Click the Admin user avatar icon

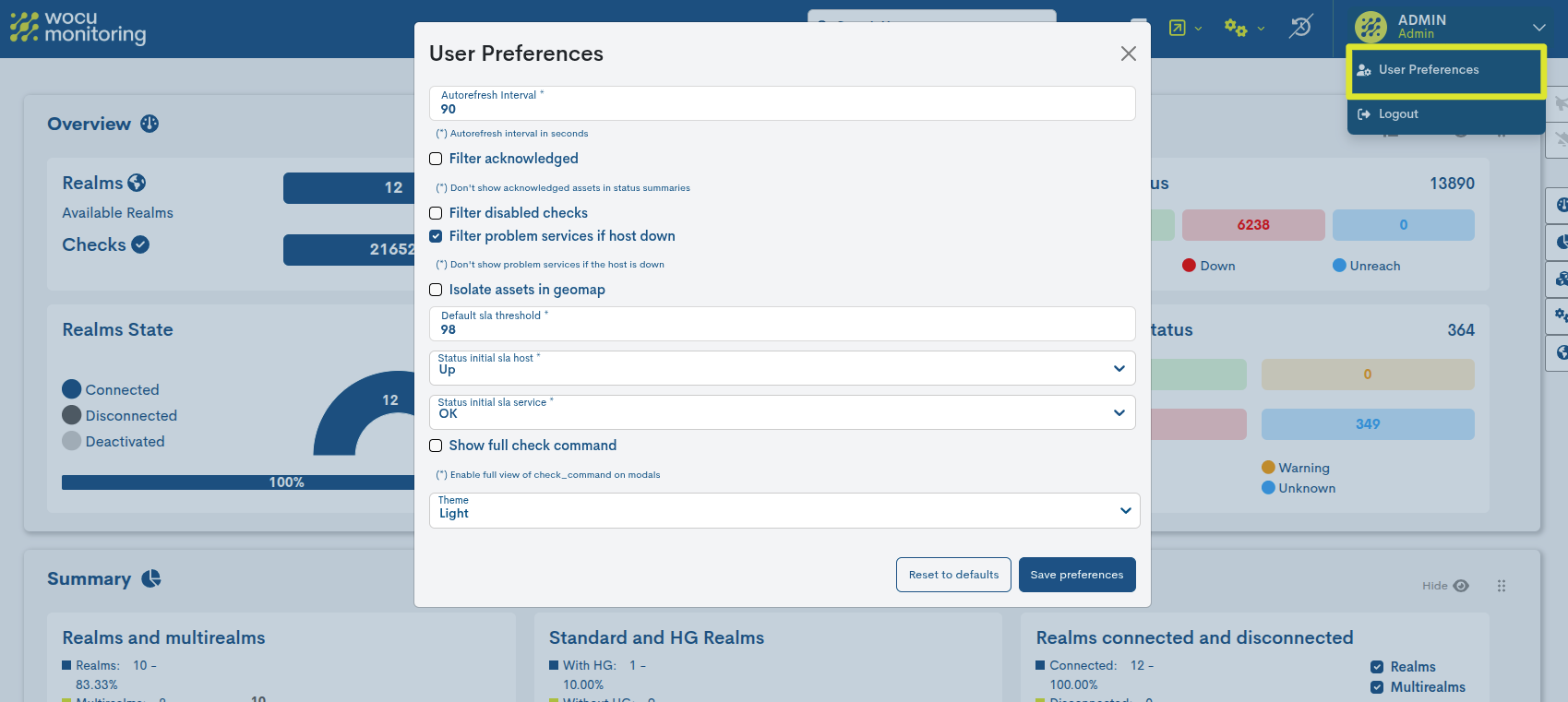tap(1371, 27)
